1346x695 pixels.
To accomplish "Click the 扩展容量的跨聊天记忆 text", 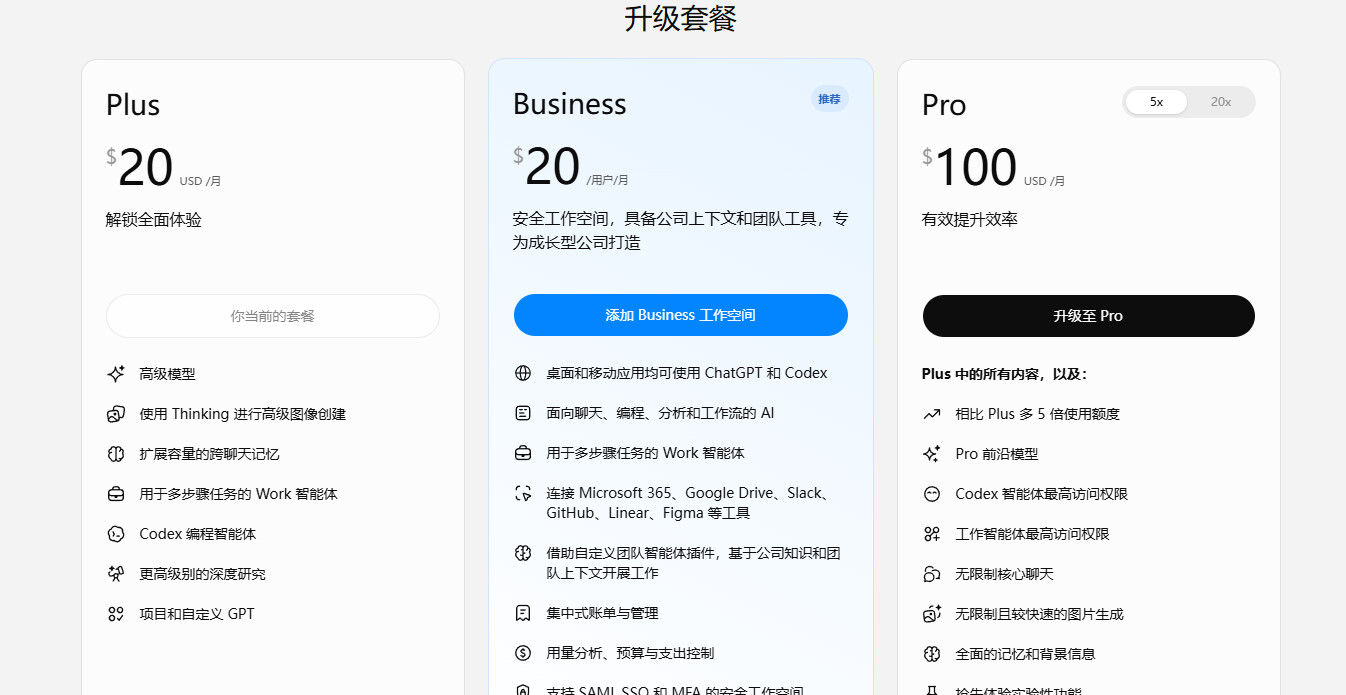I will (x=210, y=454).
